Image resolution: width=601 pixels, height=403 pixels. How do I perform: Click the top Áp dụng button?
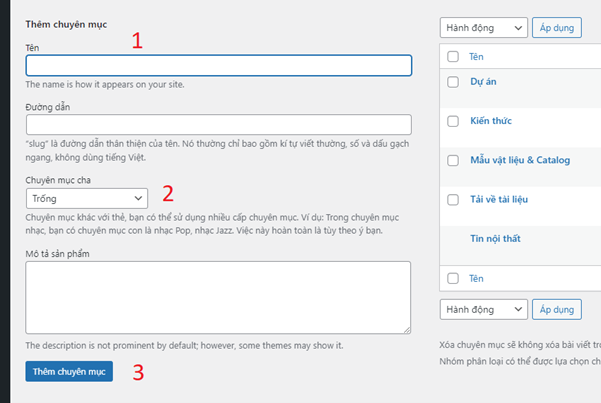coord(557,27)
